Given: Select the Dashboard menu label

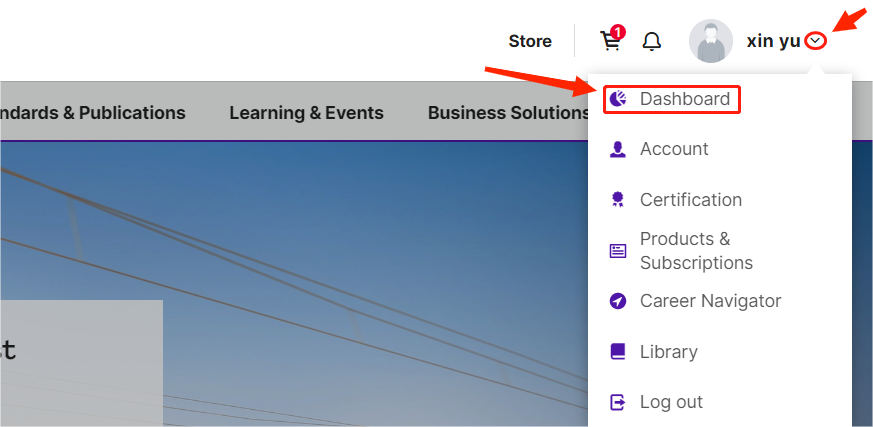Looking at the screenshot, I should tap(685, 99).
